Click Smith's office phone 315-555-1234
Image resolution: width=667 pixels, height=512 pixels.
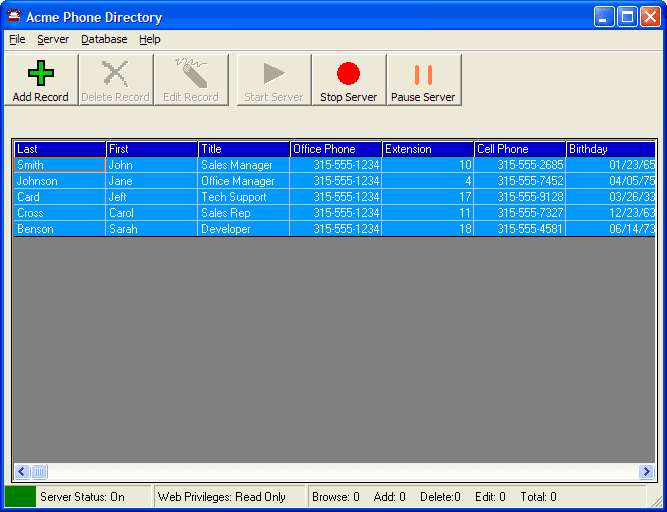pos(336,165)
